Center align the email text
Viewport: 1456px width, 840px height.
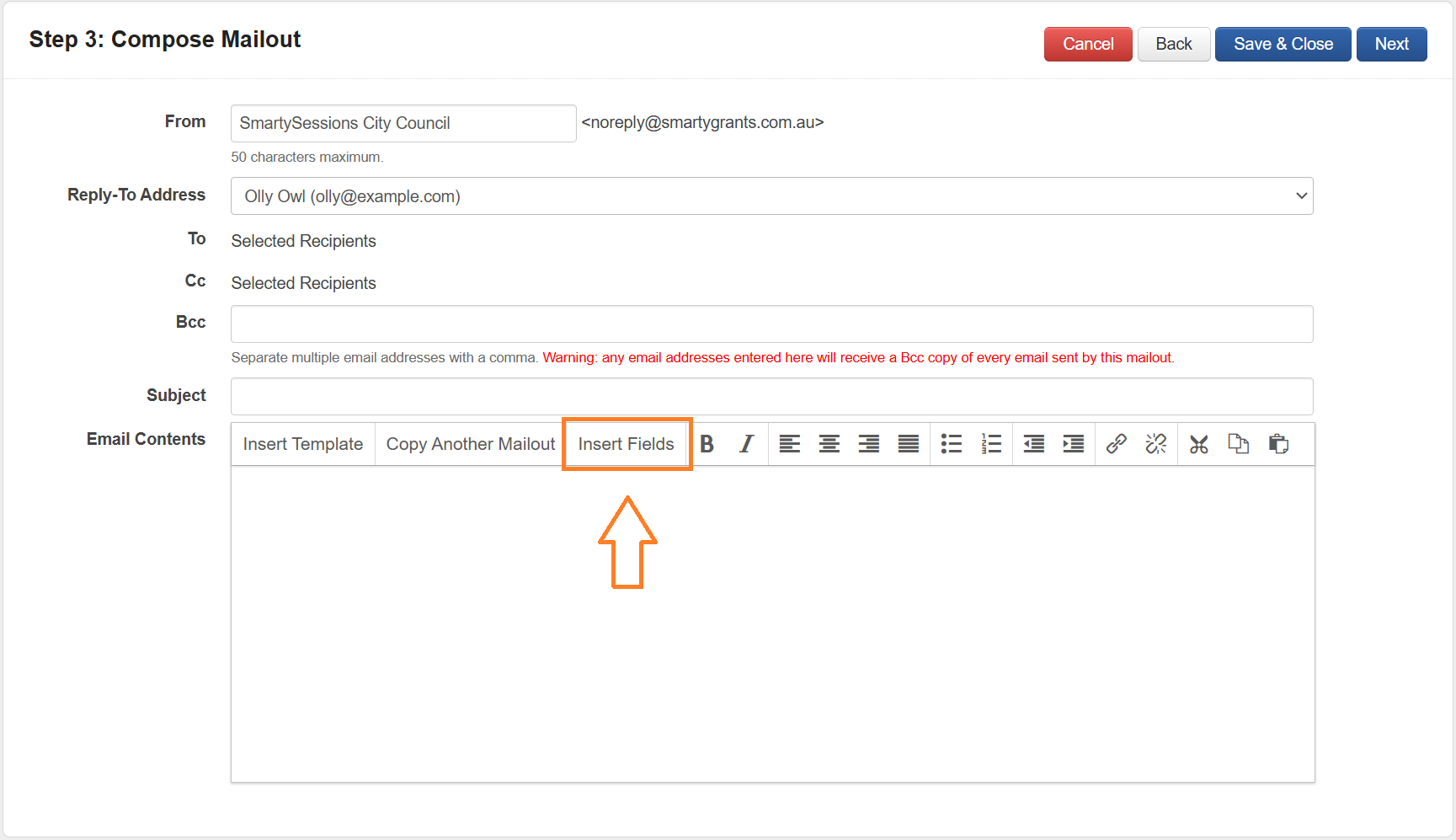pyautogui.click(x=829, y=444)
